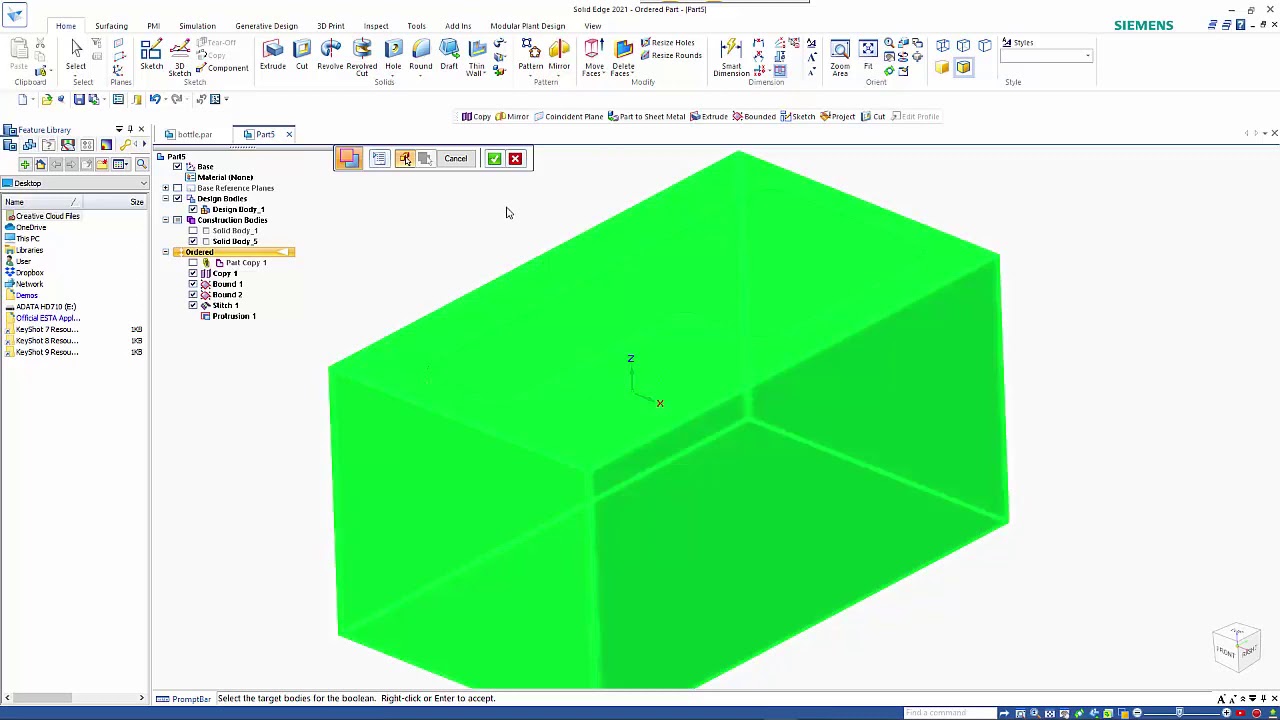The width and height of the screenshot is (1280, 720).
Task: Click the orientation view cube
Action: pos(1237,648)
